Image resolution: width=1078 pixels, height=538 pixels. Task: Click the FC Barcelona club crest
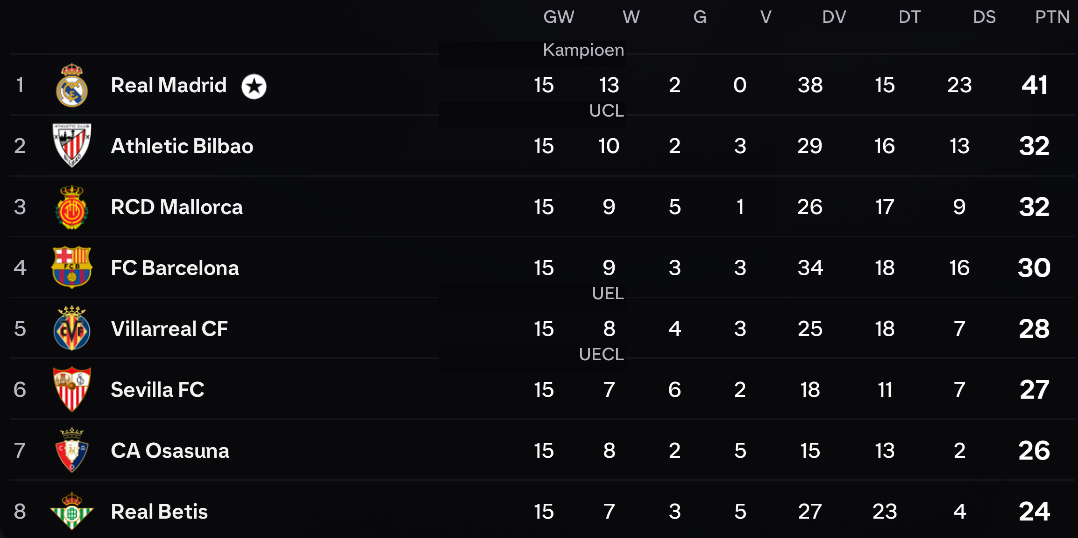click(72, 267)
